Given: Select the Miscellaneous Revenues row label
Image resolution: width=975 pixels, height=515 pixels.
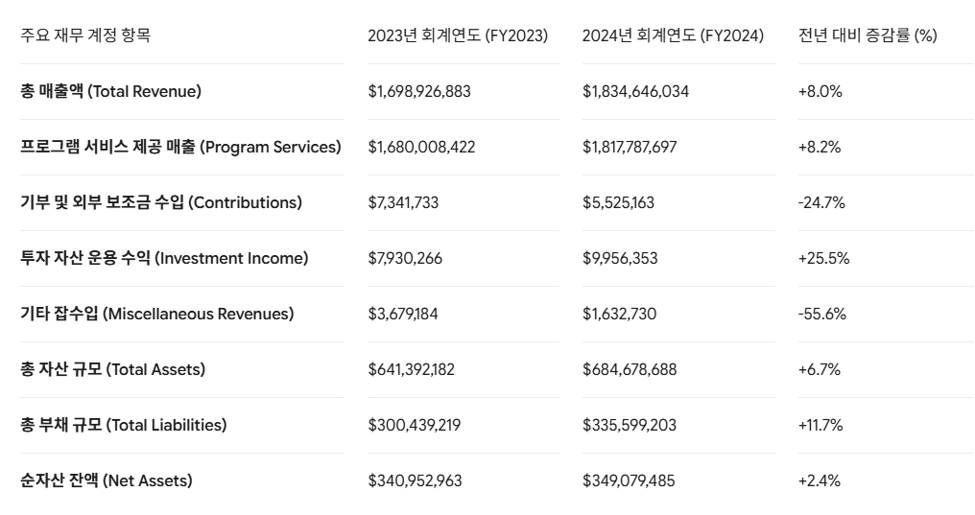Looking at the screenshot, I should click(x=157, y=313).
